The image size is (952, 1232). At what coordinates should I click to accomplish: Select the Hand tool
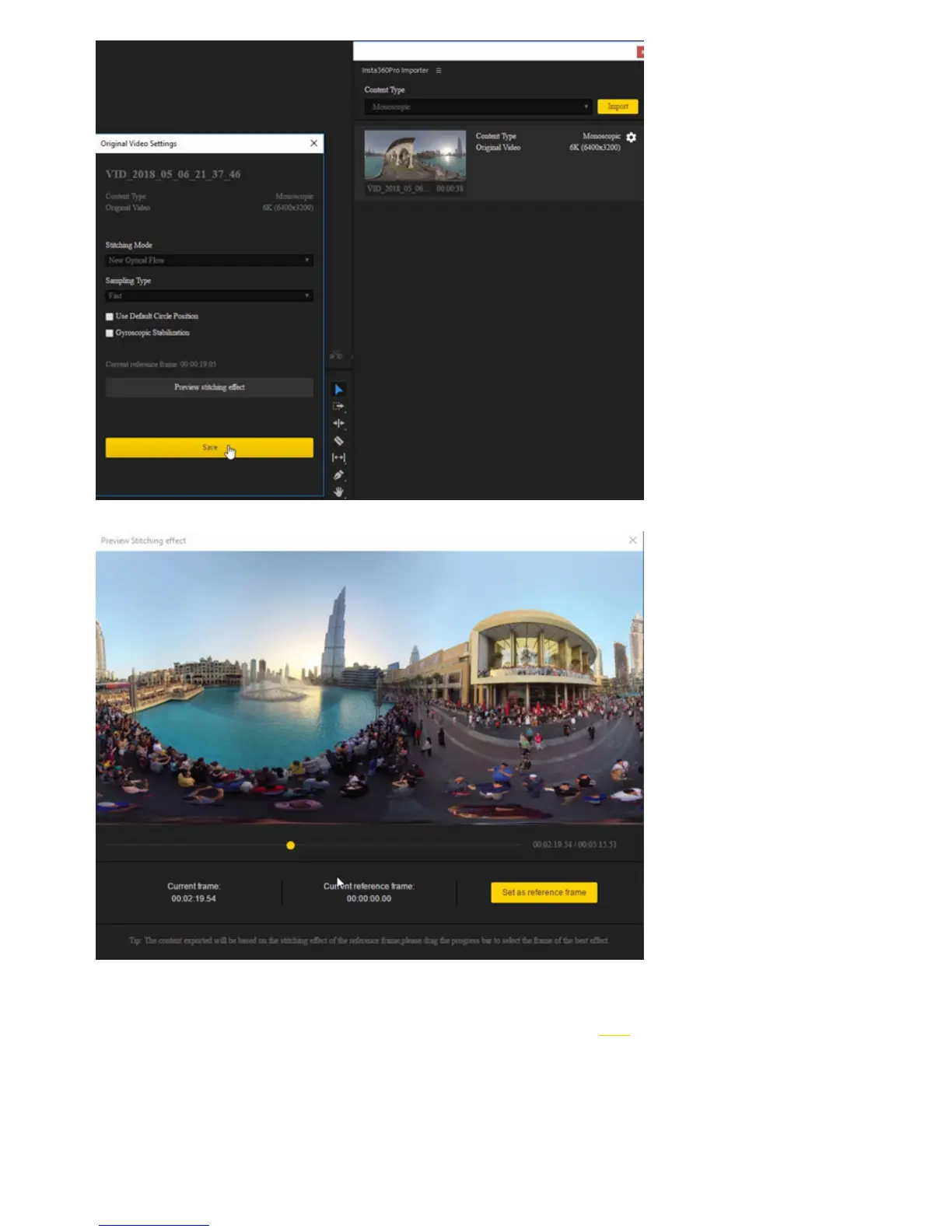pos(338,492)
